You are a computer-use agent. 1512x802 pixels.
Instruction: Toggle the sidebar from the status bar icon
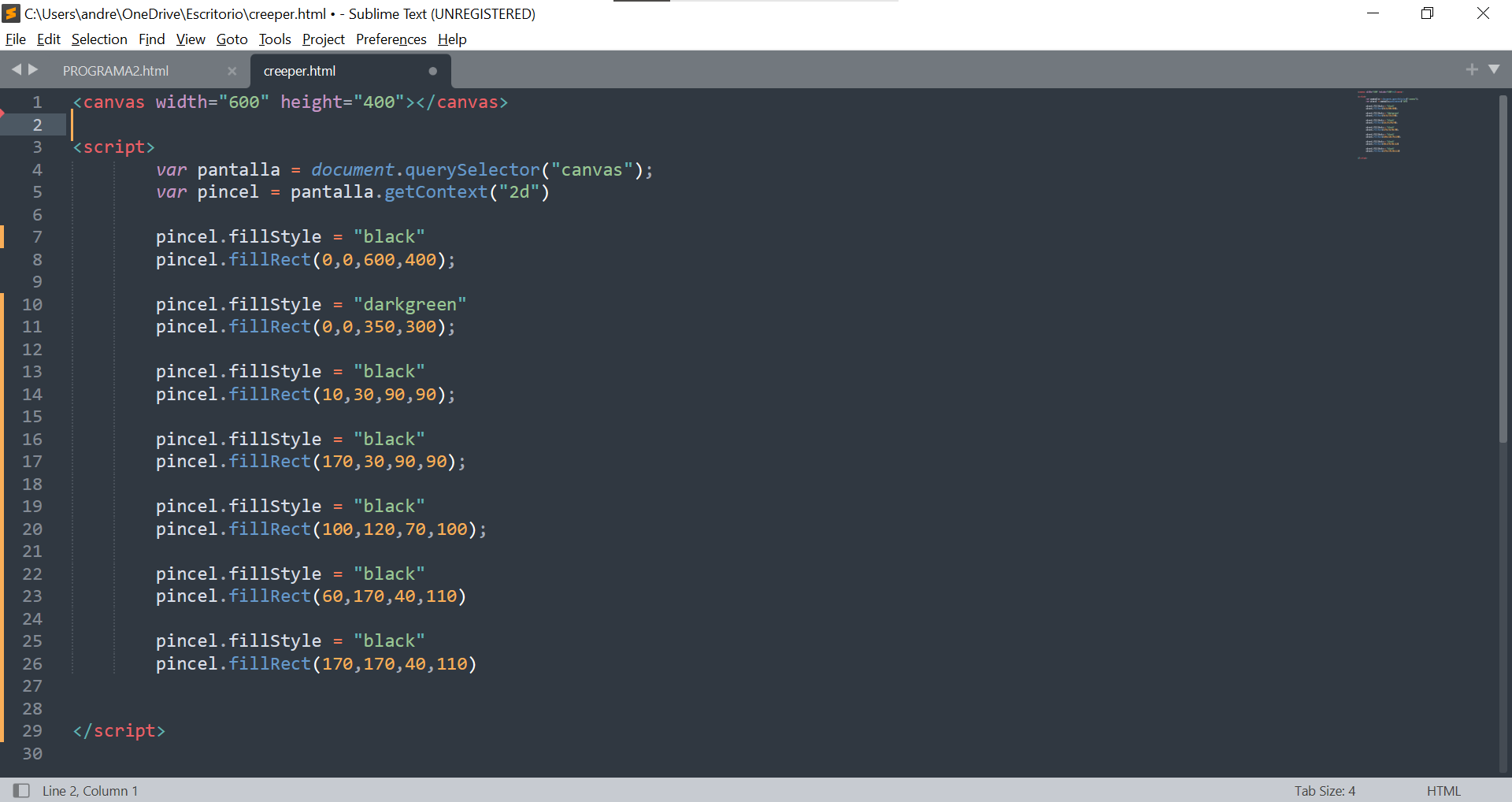[21, 790]
